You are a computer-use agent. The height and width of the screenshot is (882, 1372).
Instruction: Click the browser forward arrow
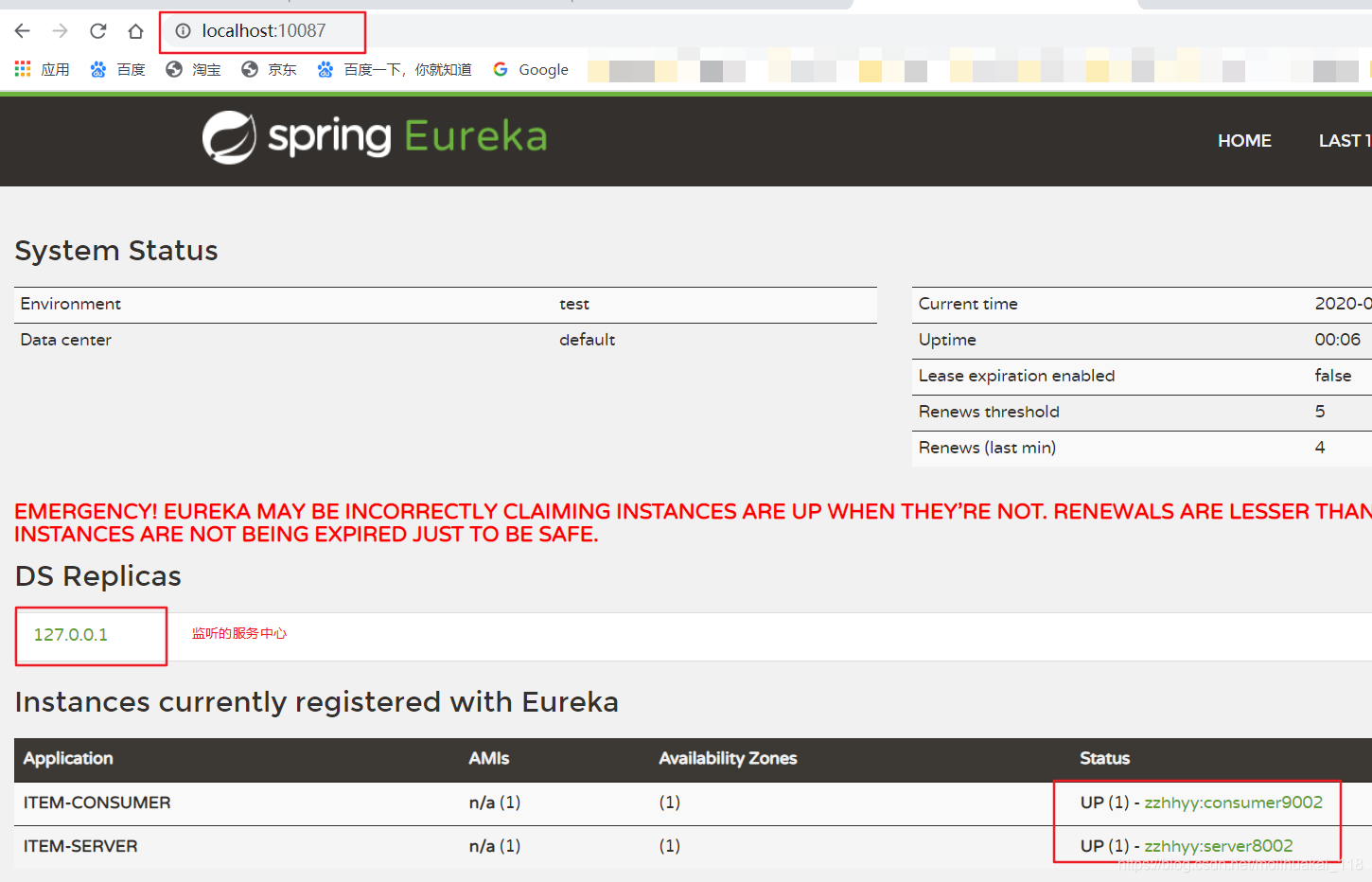point(61,31)
